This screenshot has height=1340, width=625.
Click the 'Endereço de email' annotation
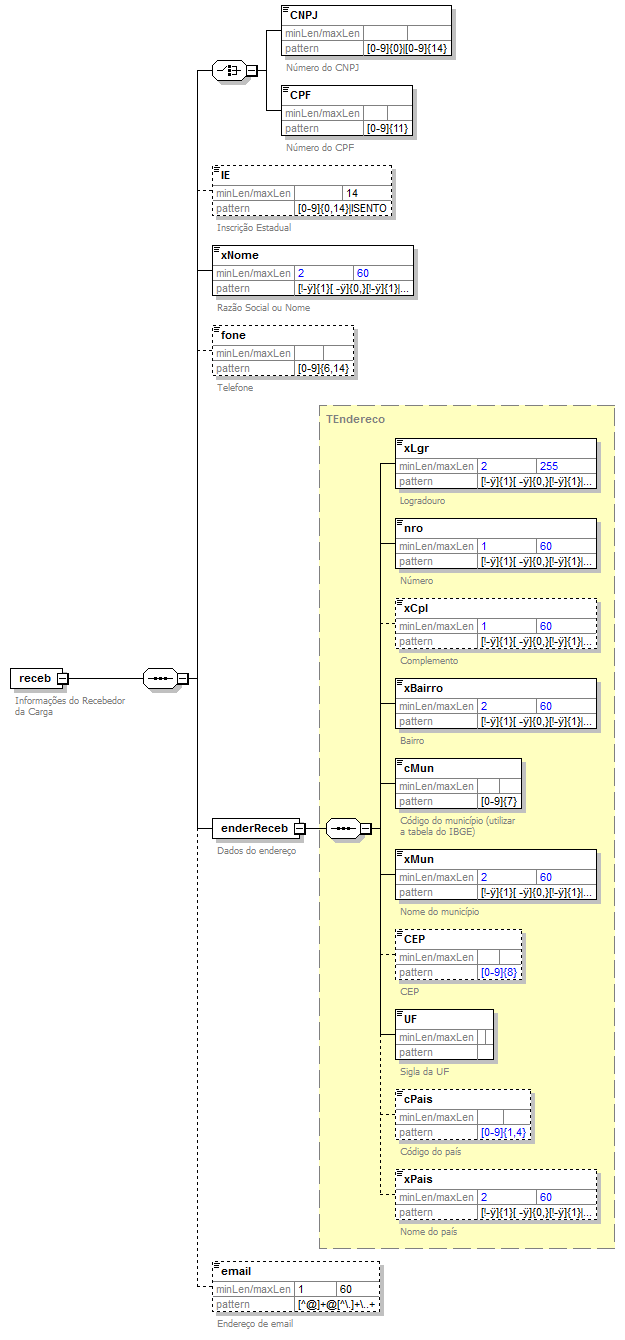255,1323
